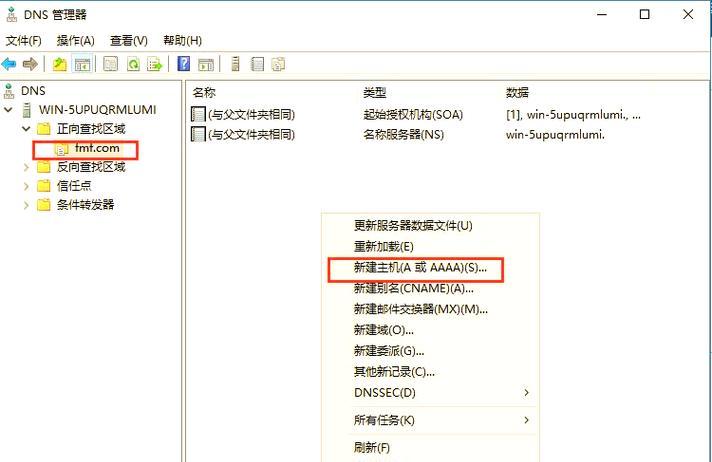Click the Export list toolbar icon
Viewport: 712px width, 462px height.
(154, 64)
